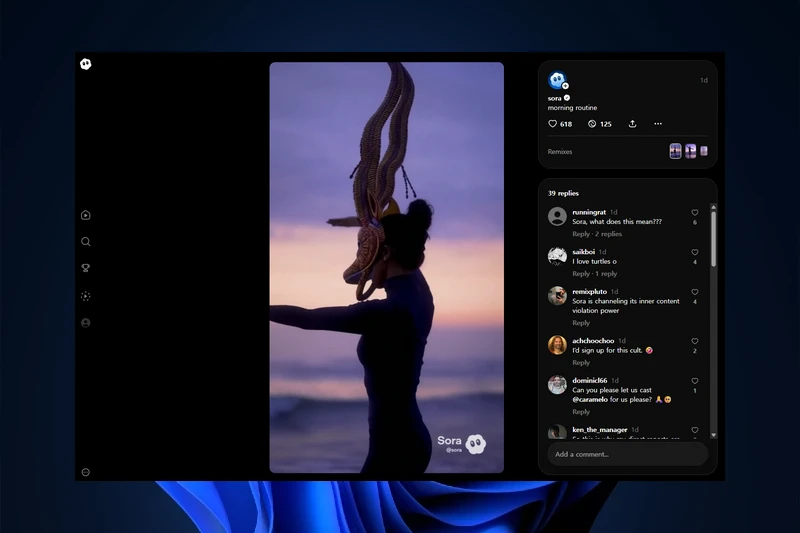The width and height of the screenshot is (800, 533).
Task: Open the bottom-left sidebar options icon
Action: [x=86, y=472]
